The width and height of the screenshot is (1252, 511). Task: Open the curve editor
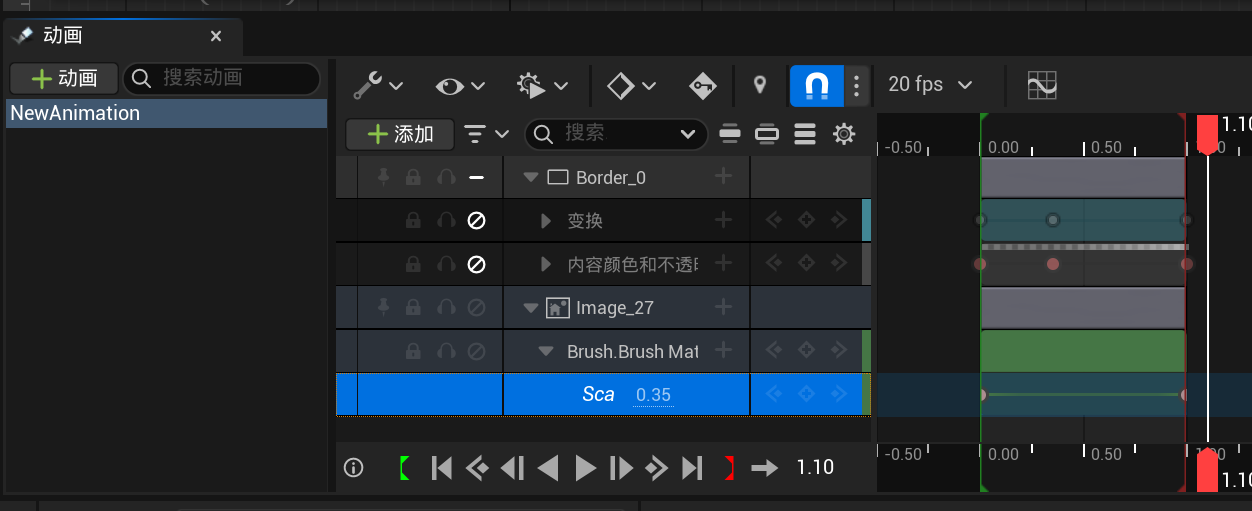click(x=1042, y=86)
